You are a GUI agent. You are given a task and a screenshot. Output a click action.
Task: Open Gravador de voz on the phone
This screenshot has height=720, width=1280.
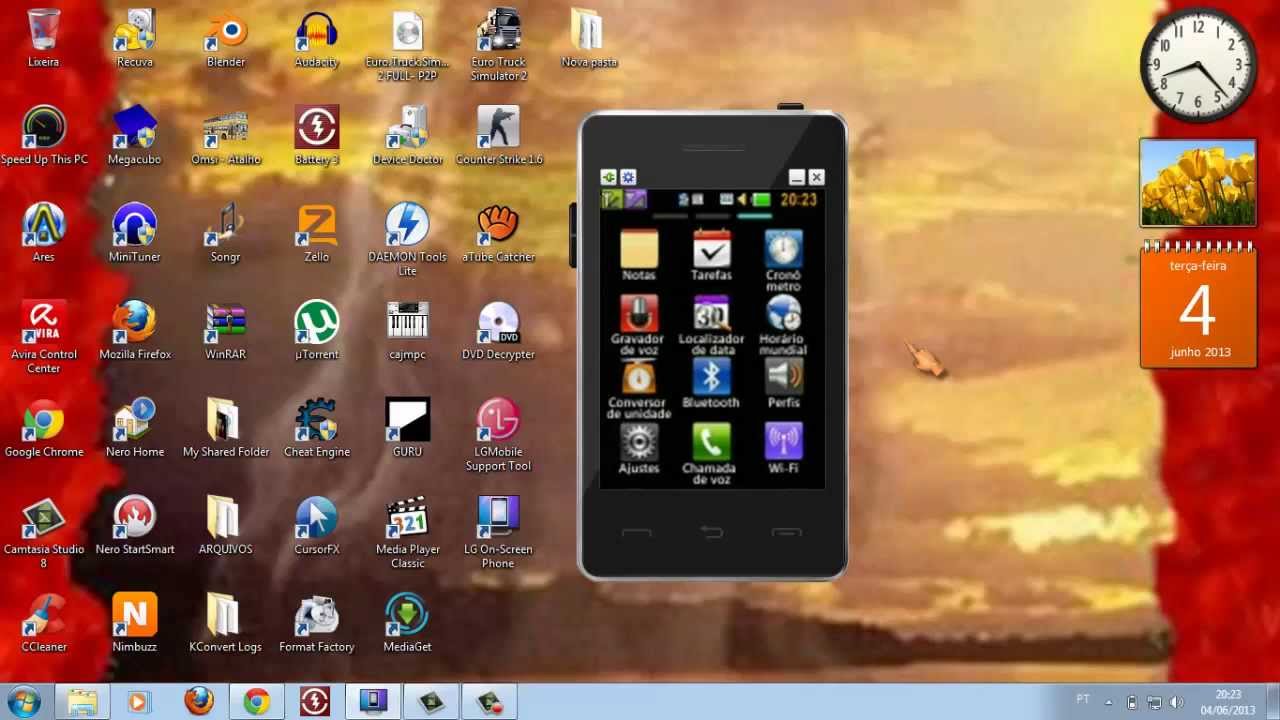[x=638, y=326]
